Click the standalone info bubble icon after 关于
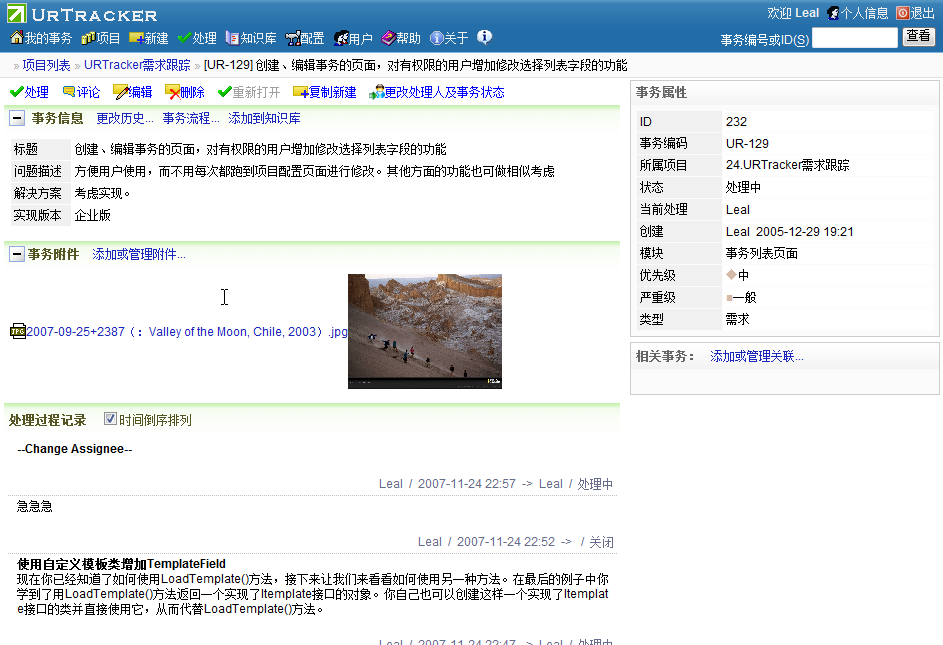 pyautogui.click(x=484, y=37)
